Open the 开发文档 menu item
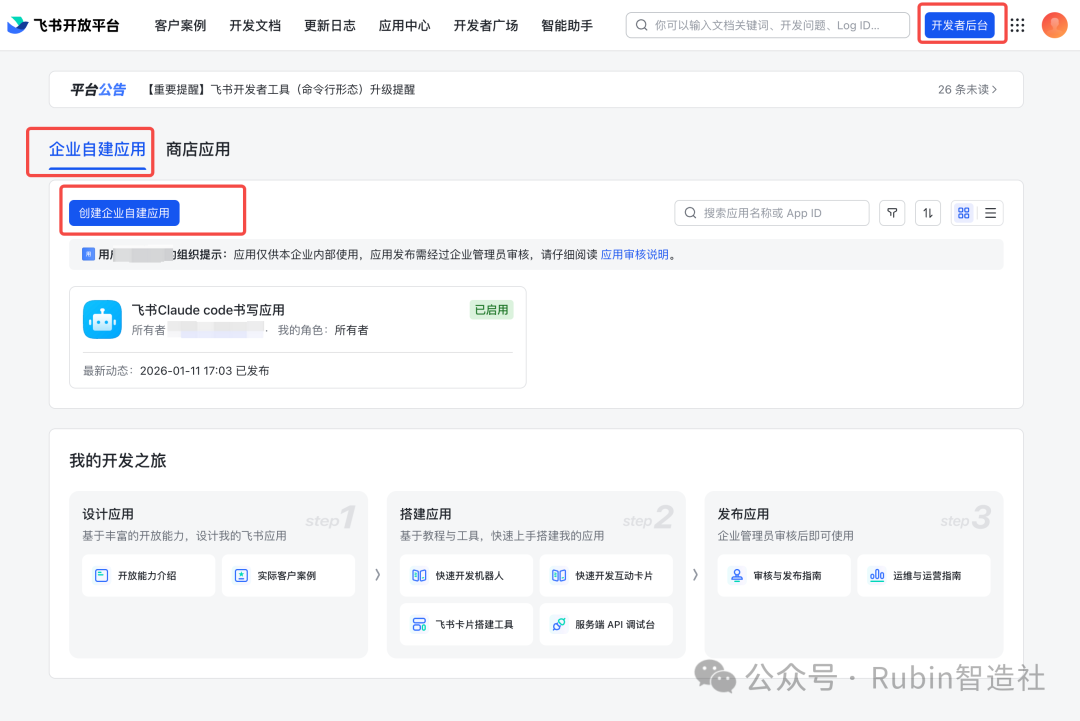 point(255,25)
